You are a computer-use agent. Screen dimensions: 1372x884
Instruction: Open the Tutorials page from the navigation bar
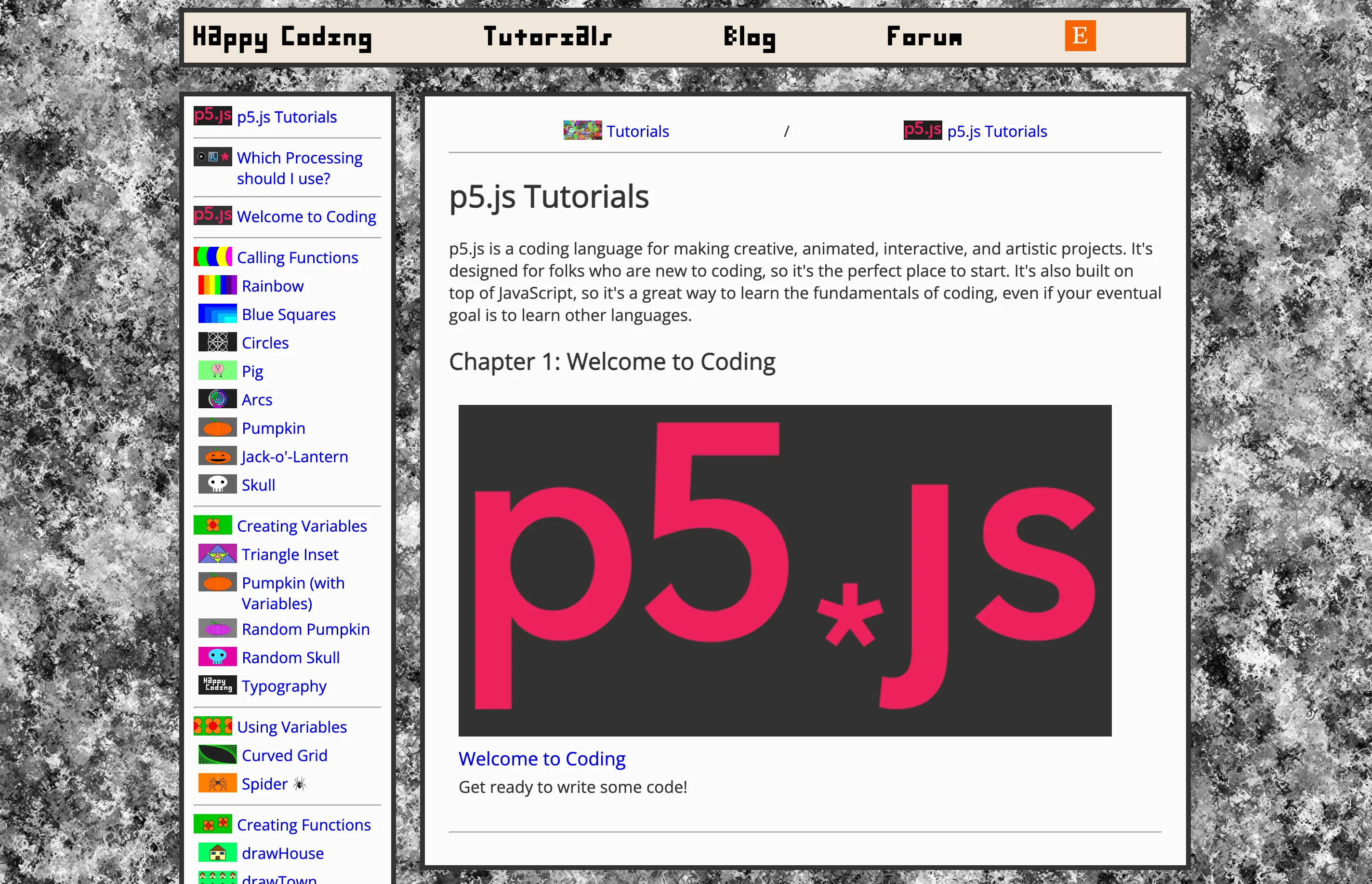point(548,37)
